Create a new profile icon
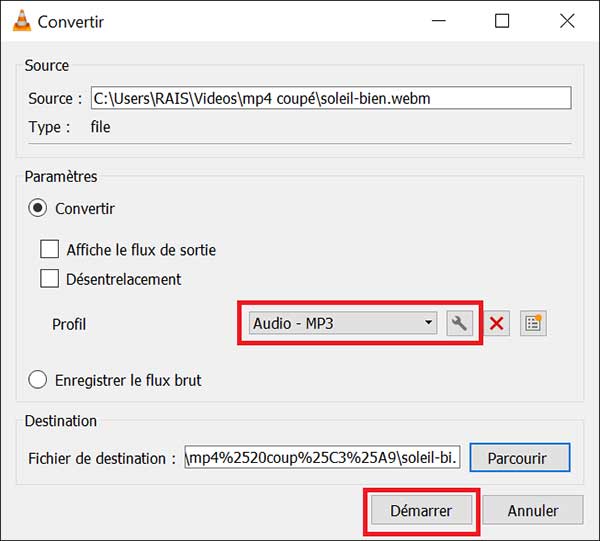The image size is (600, 541). (x=533, y=324)
